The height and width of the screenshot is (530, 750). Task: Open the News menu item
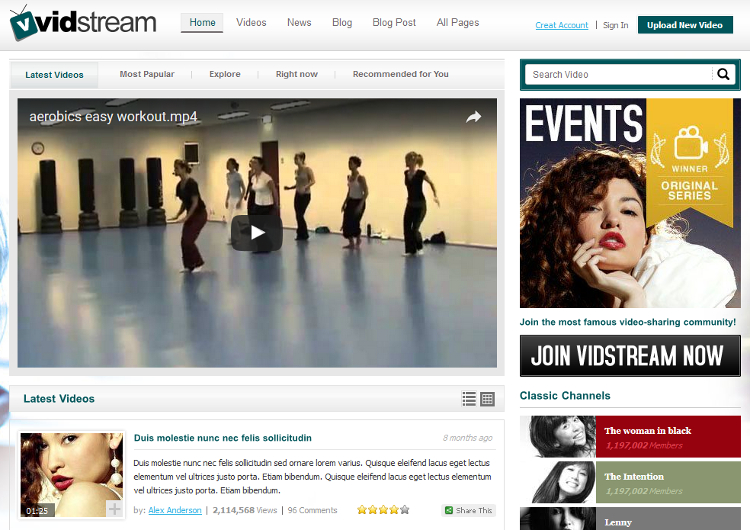coord(299,22)
